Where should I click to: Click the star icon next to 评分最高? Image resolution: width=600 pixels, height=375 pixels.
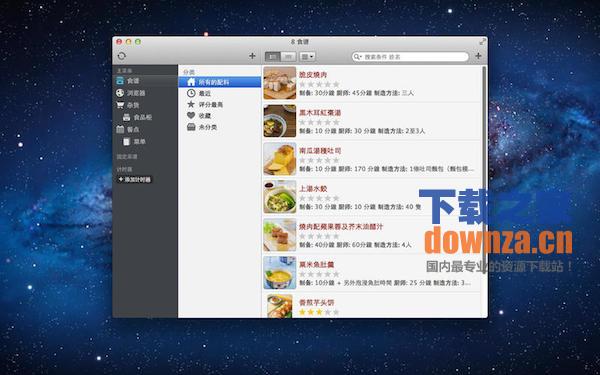(191, 104)
